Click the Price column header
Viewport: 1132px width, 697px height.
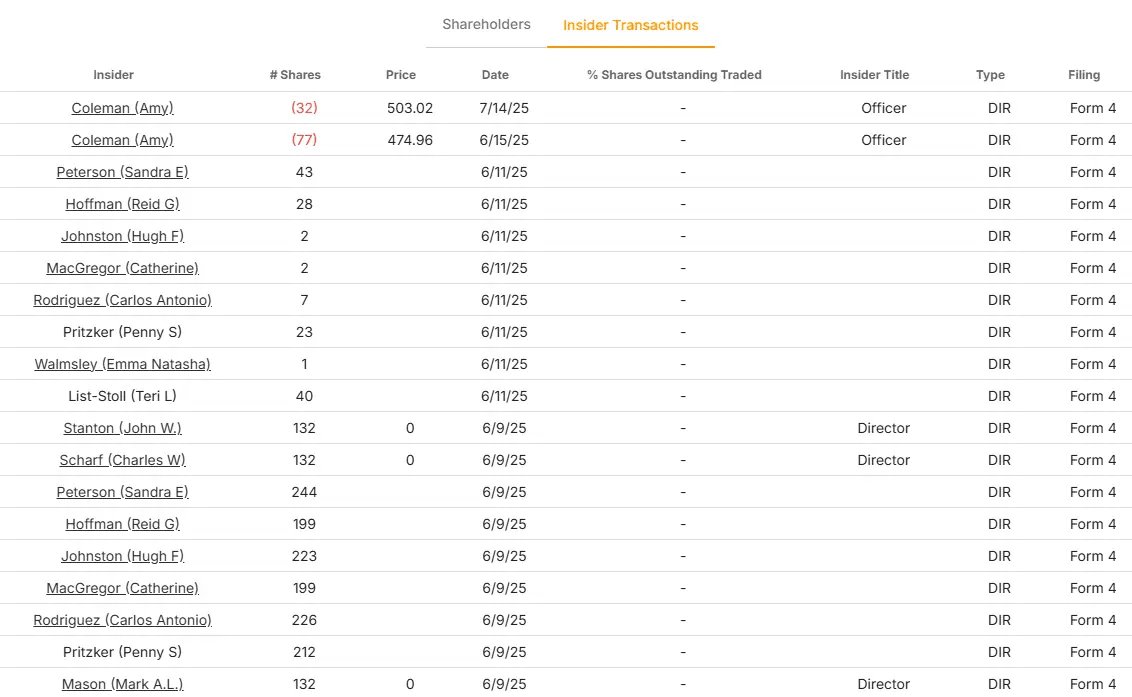(401, 74)
